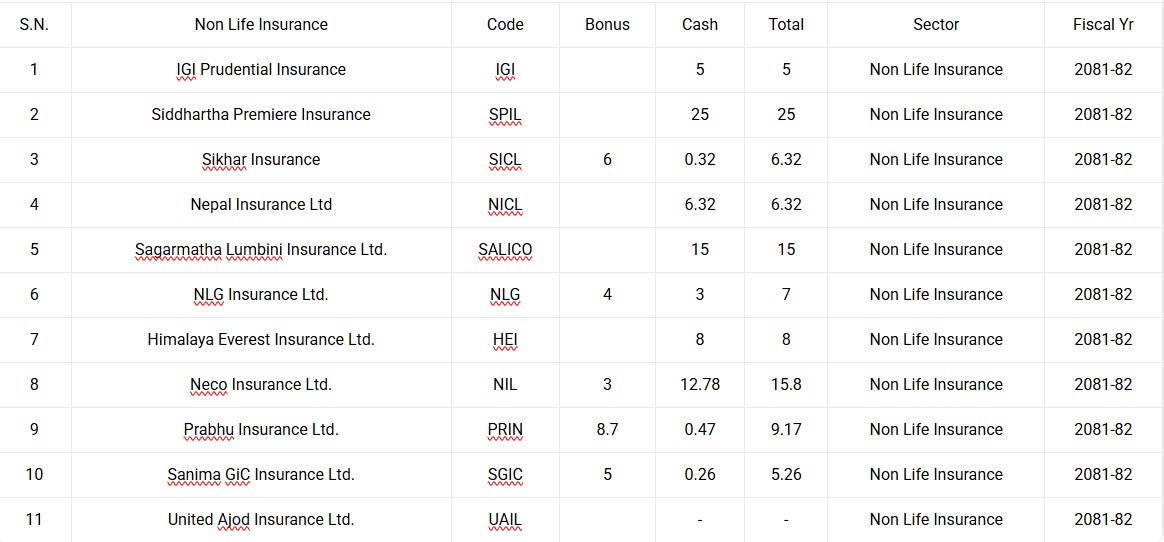Click Prabhu Insurance bonus value 8.7
The image size is (1164, 542).
(x=607, y=429)
